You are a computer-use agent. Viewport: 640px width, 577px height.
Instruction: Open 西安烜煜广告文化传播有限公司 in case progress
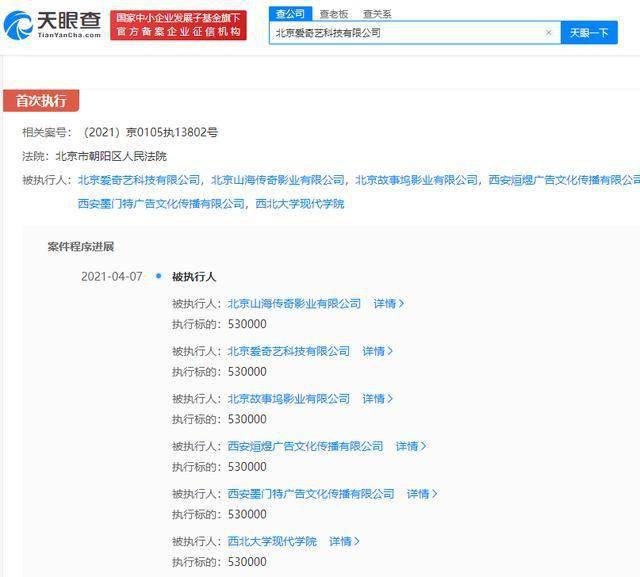coord(305,446)
